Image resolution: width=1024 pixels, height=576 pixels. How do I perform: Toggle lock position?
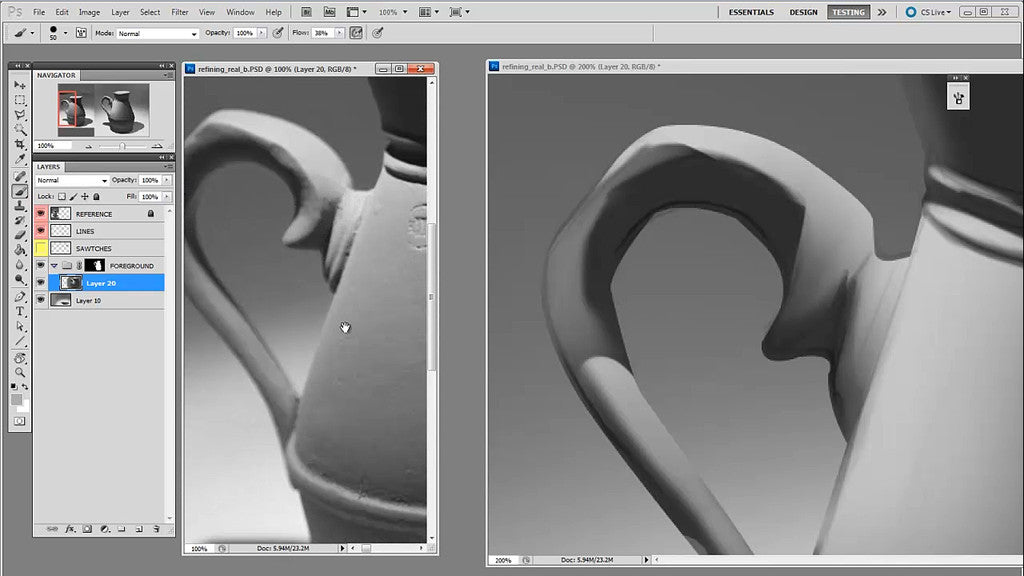85,197
